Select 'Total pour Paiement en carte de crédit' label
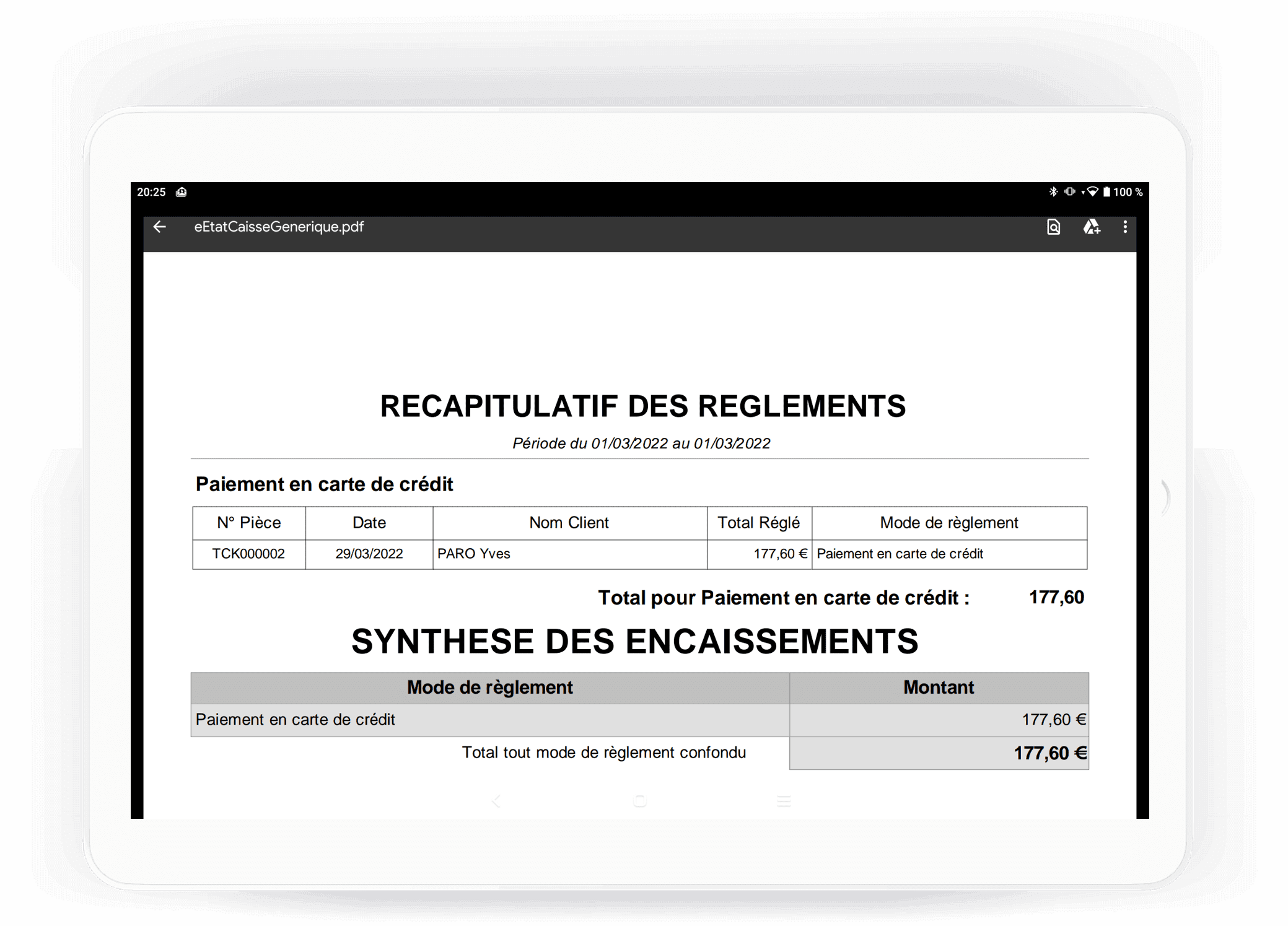 (784, 598)
